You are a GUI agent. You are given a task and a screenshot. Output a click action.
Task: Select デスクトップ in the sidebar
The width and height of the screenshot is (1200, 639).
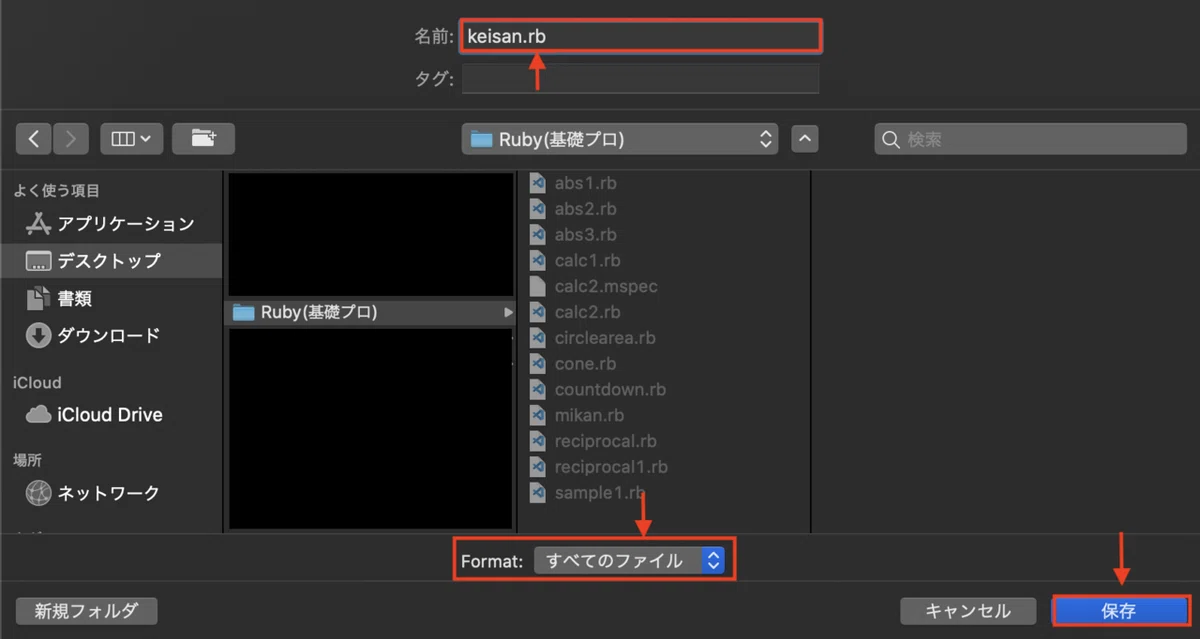[110, 261]
